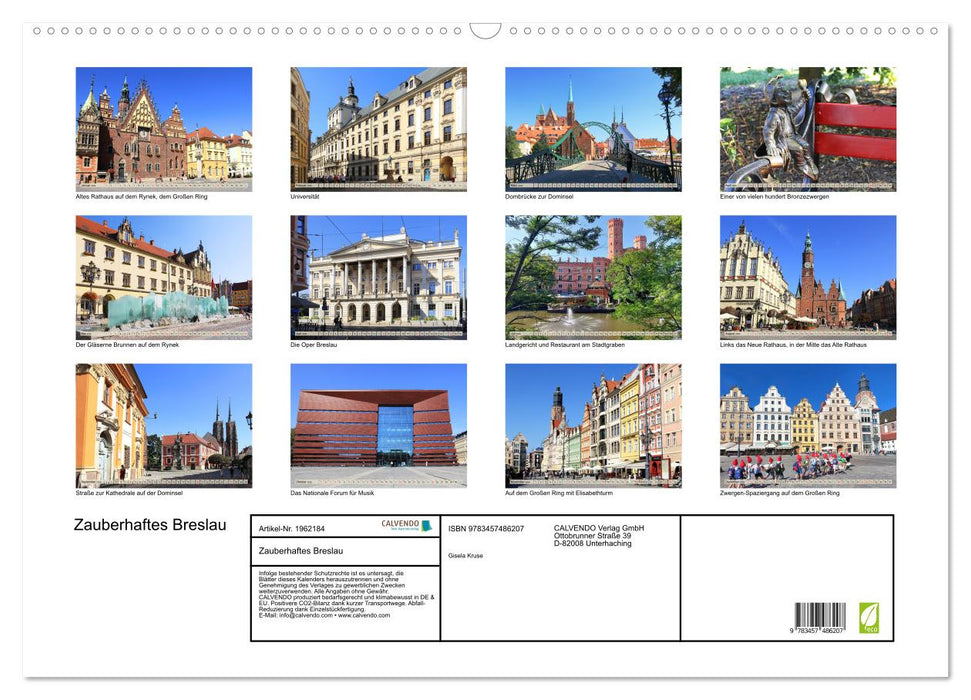This screenshot has width=971, height=700.
Task: Open the Bronzezwerge bench photo
Action: click(x=807, y=127)
